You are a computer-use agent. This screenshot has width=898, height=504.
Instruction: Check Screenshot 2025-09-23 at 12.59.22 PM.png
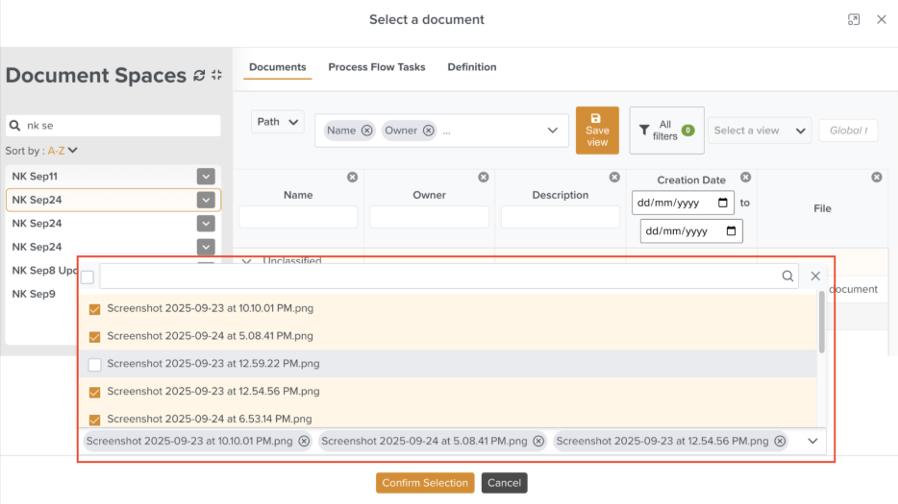(95, 364)
